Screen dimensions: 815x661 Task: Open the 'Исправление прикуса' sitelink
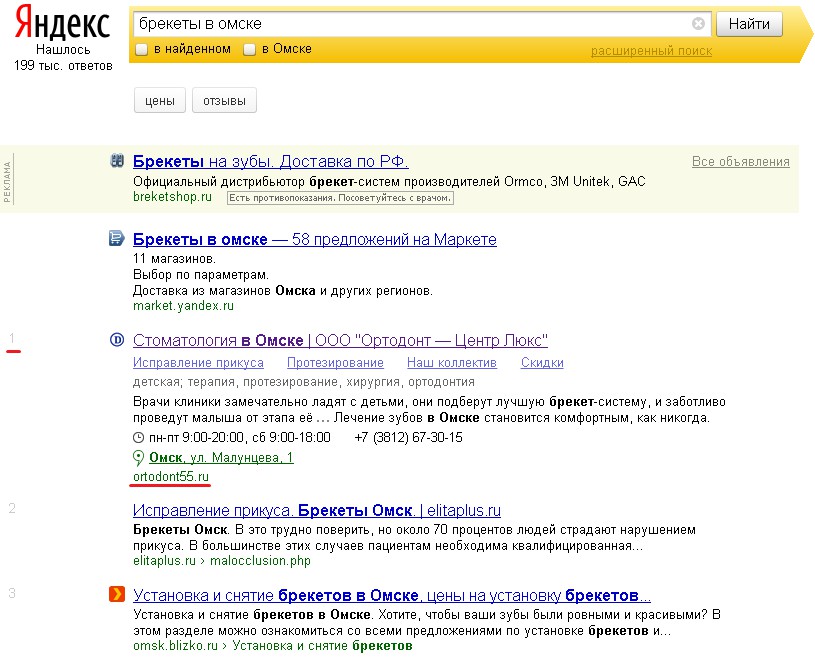click(199, 363)
